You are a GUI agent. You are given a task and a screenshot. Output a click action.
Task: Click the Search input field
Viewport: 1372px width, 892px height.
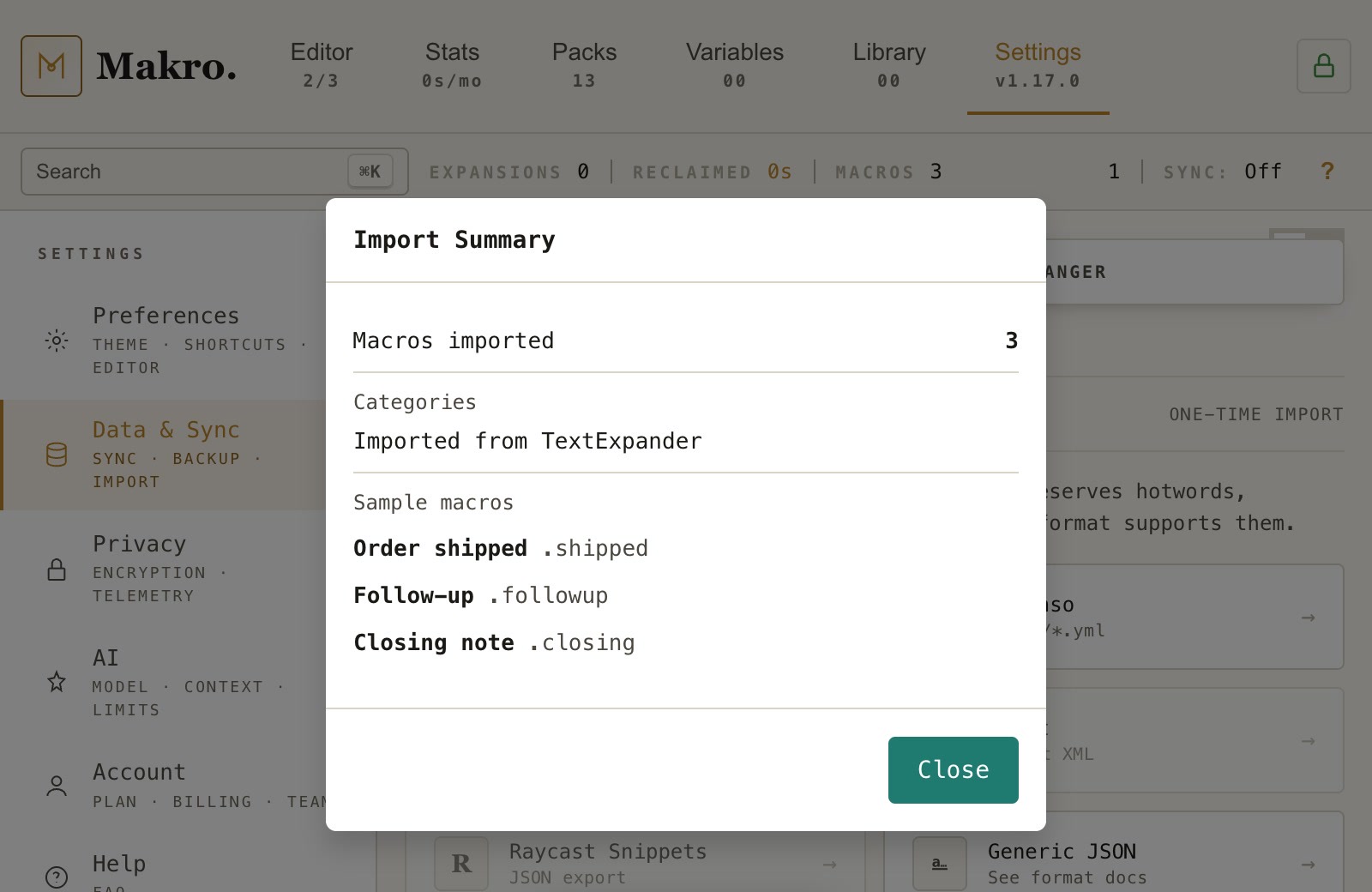[x=214, y=172]
